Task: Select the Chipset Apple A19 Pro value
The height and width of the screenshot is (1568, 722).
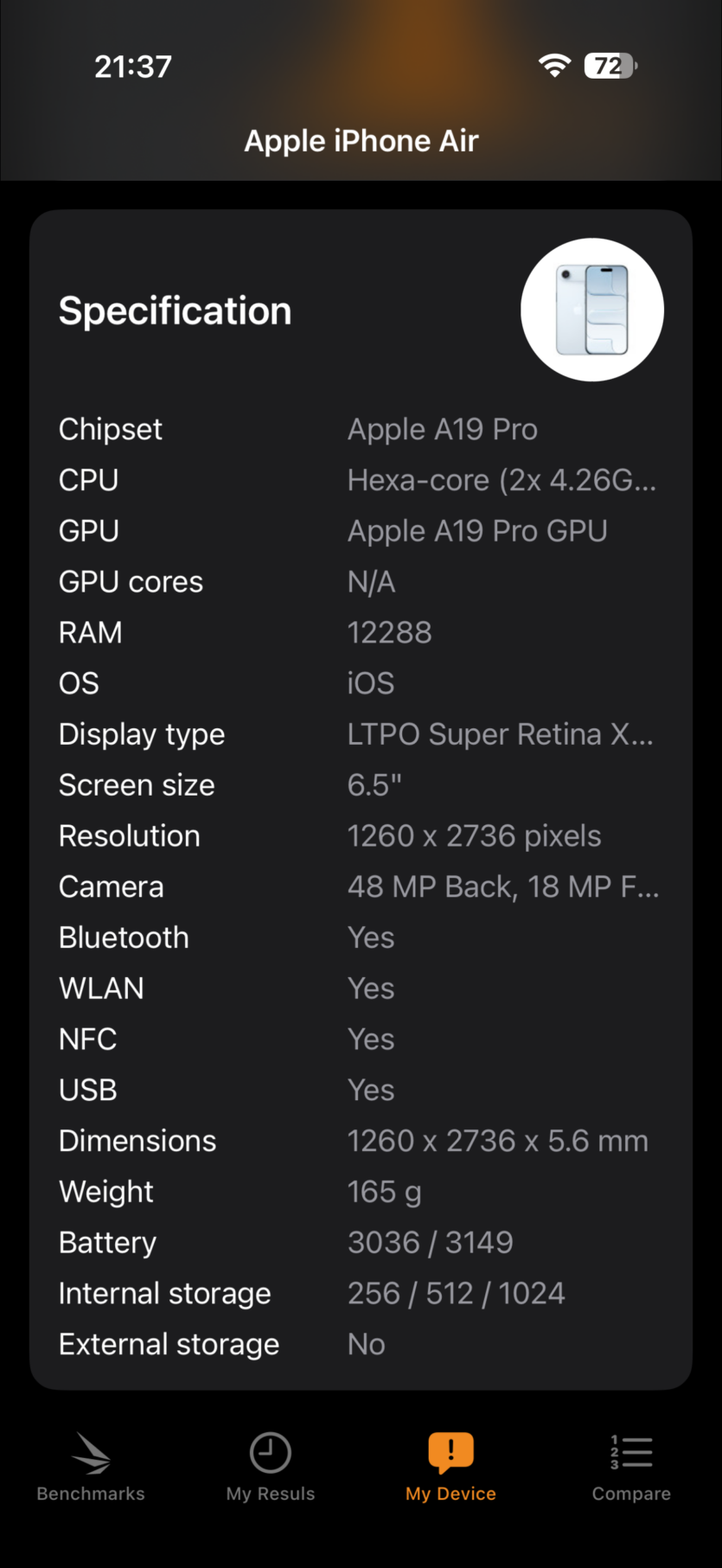Action: click(443, 429)
